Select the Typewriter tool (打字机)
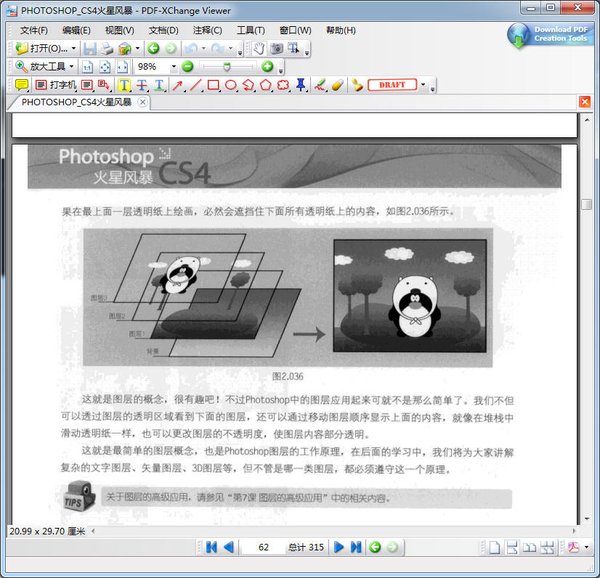The width and height of the screenshot is (600, 578). tap(55, 85)
